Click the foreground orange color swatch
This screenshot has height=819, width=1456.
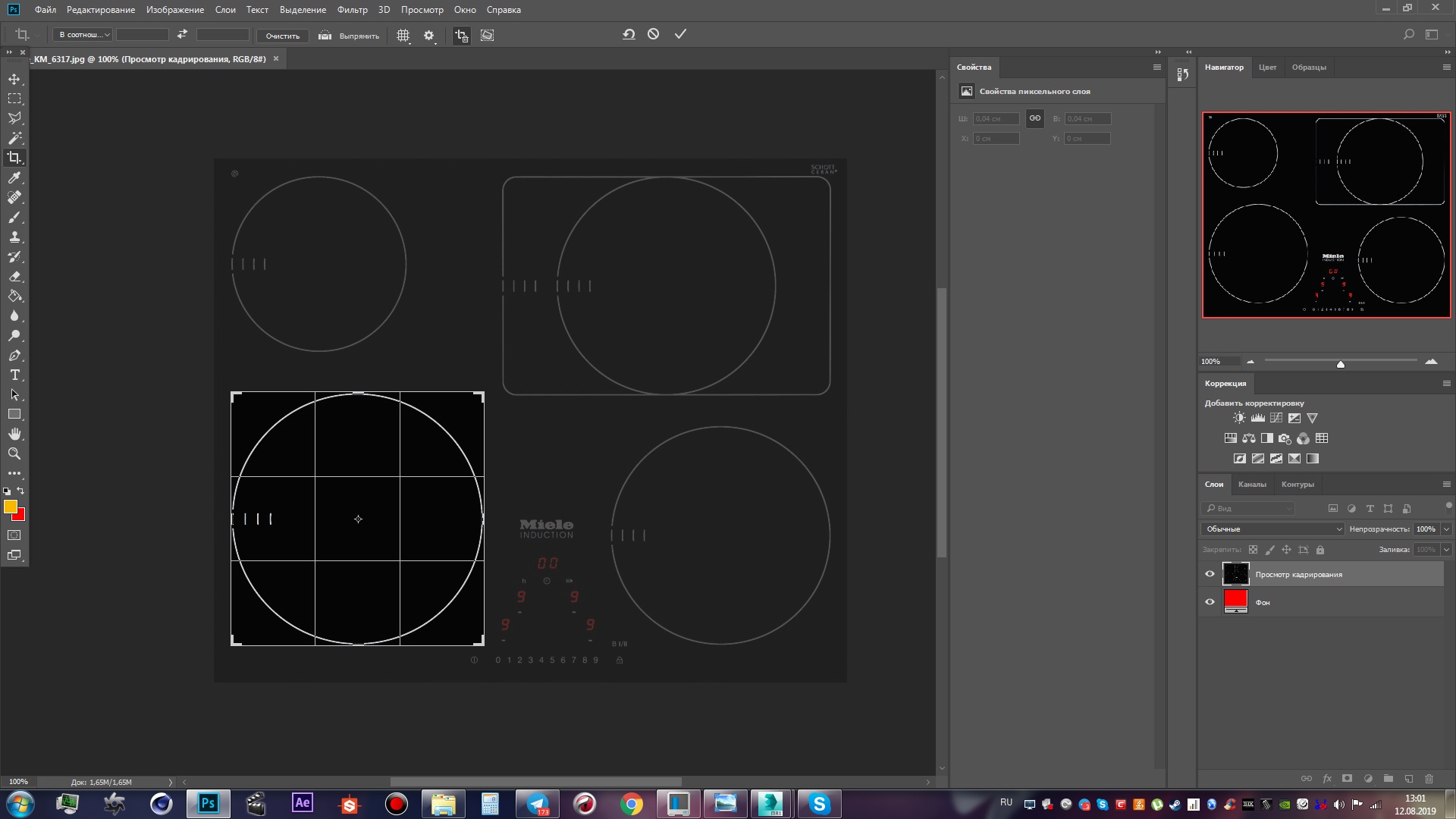pyautogui.click(x=10, y=507)
